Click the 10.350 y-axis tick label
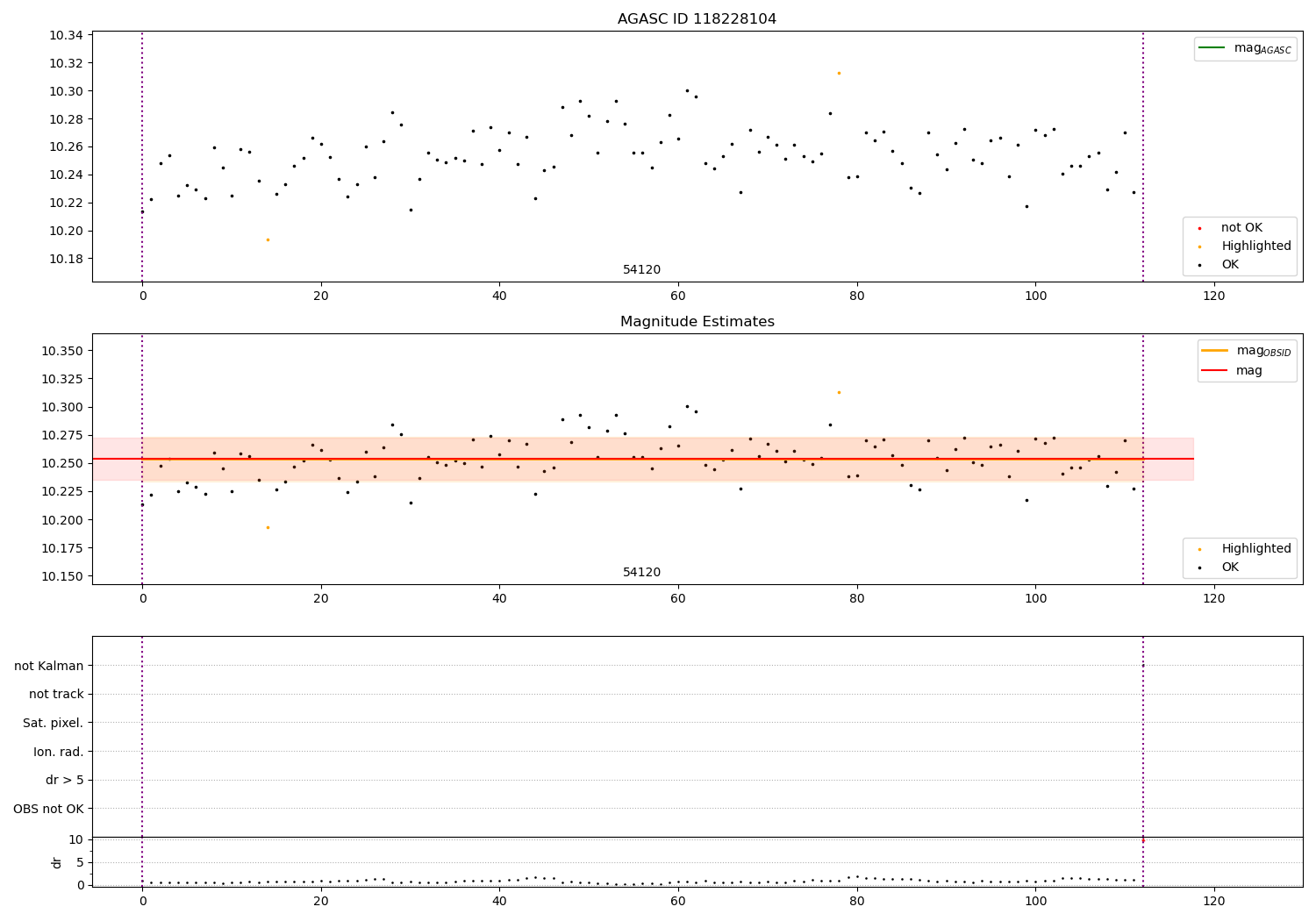This screenshot has height=921, width=1316. tap(62, 351)
